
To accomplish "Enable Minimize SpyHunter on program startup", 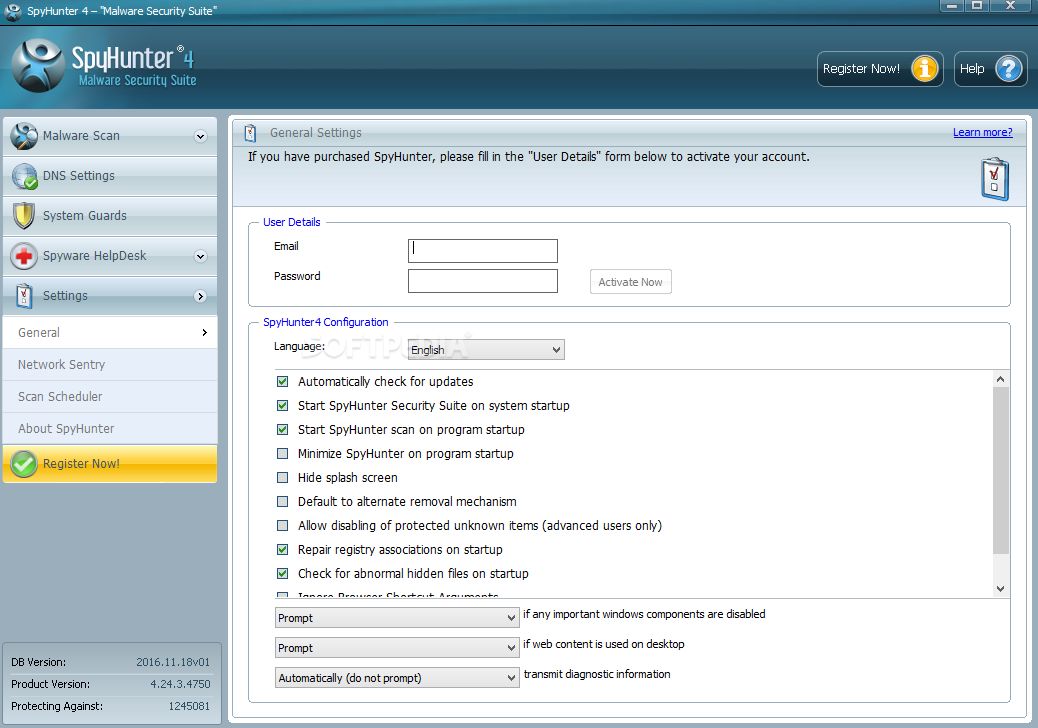I will [283, 453].
